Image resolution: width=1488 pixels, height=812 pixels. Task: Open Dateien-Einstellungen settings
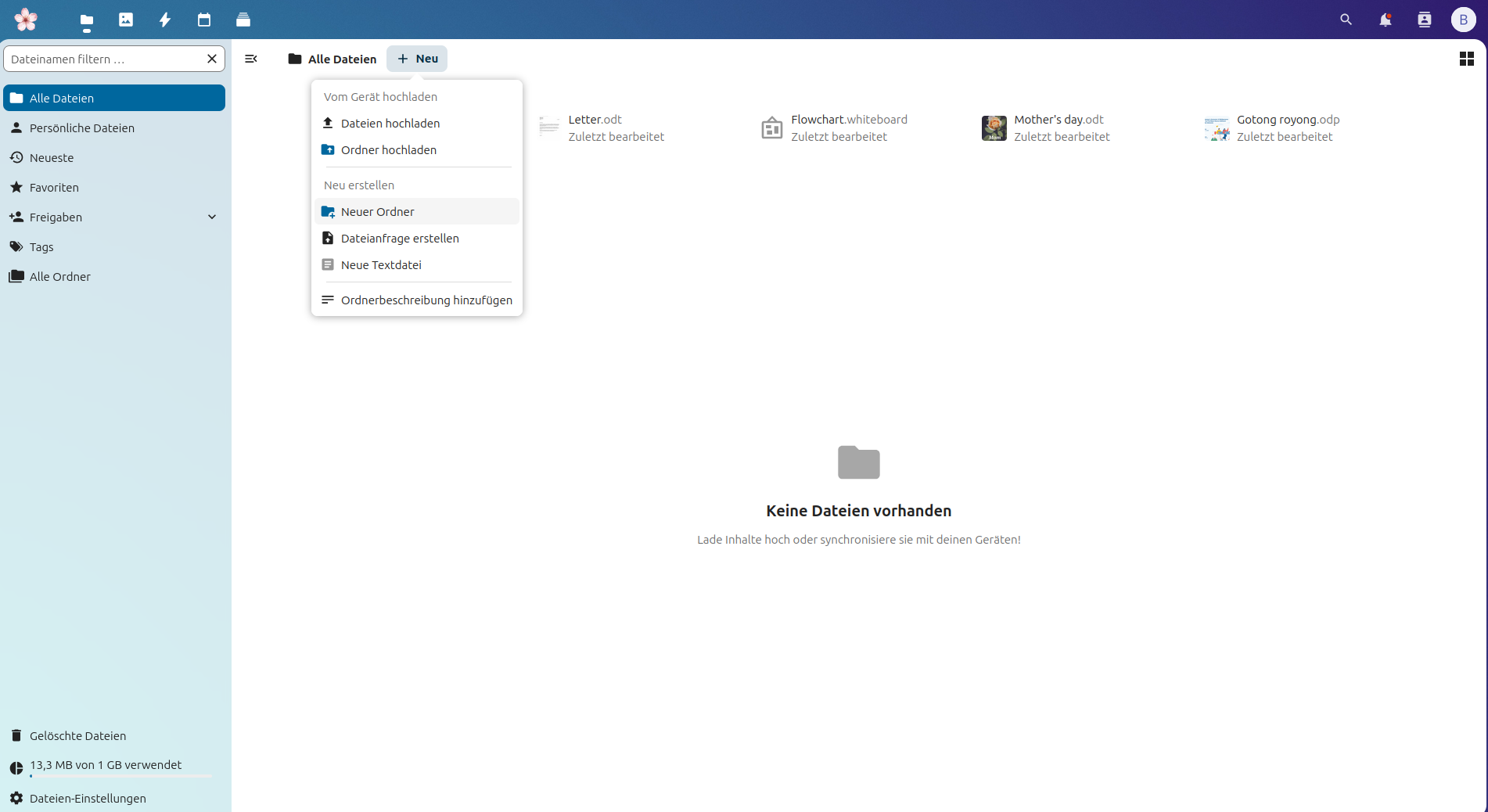pyautogui.click(x=88, y=798)
